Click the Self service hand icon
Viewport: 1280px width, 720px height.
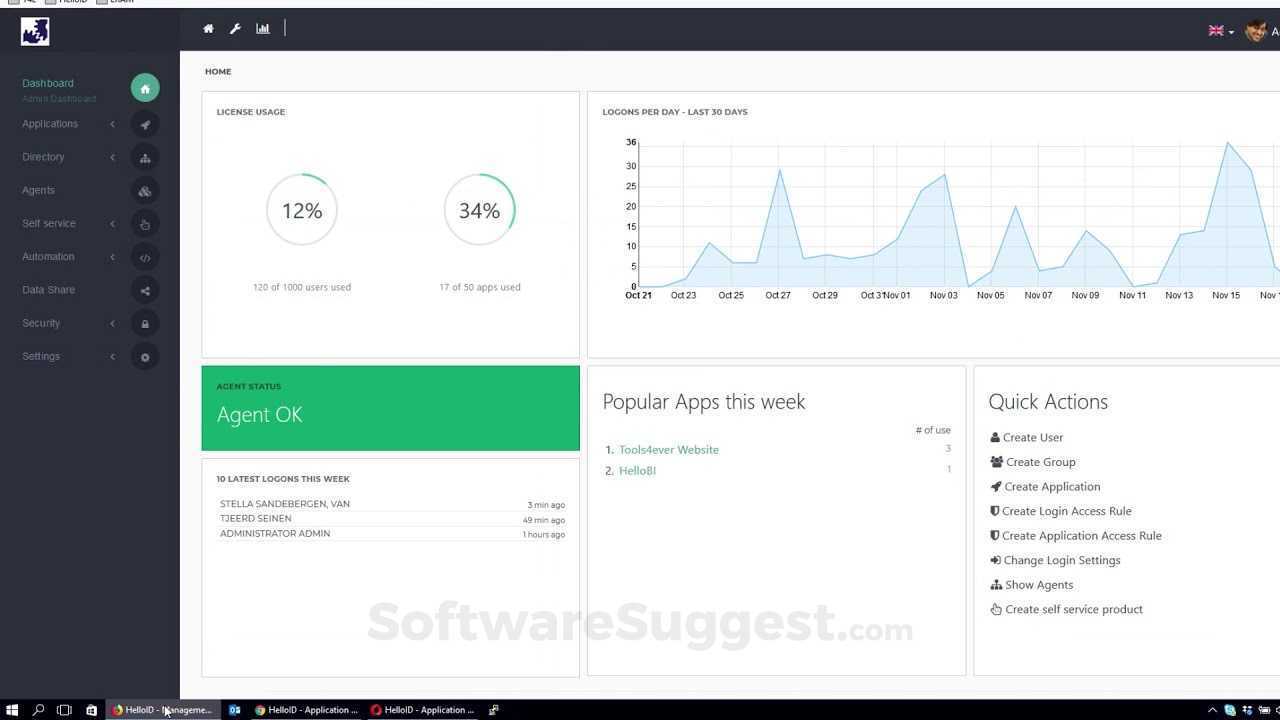[x=145, y=224]
